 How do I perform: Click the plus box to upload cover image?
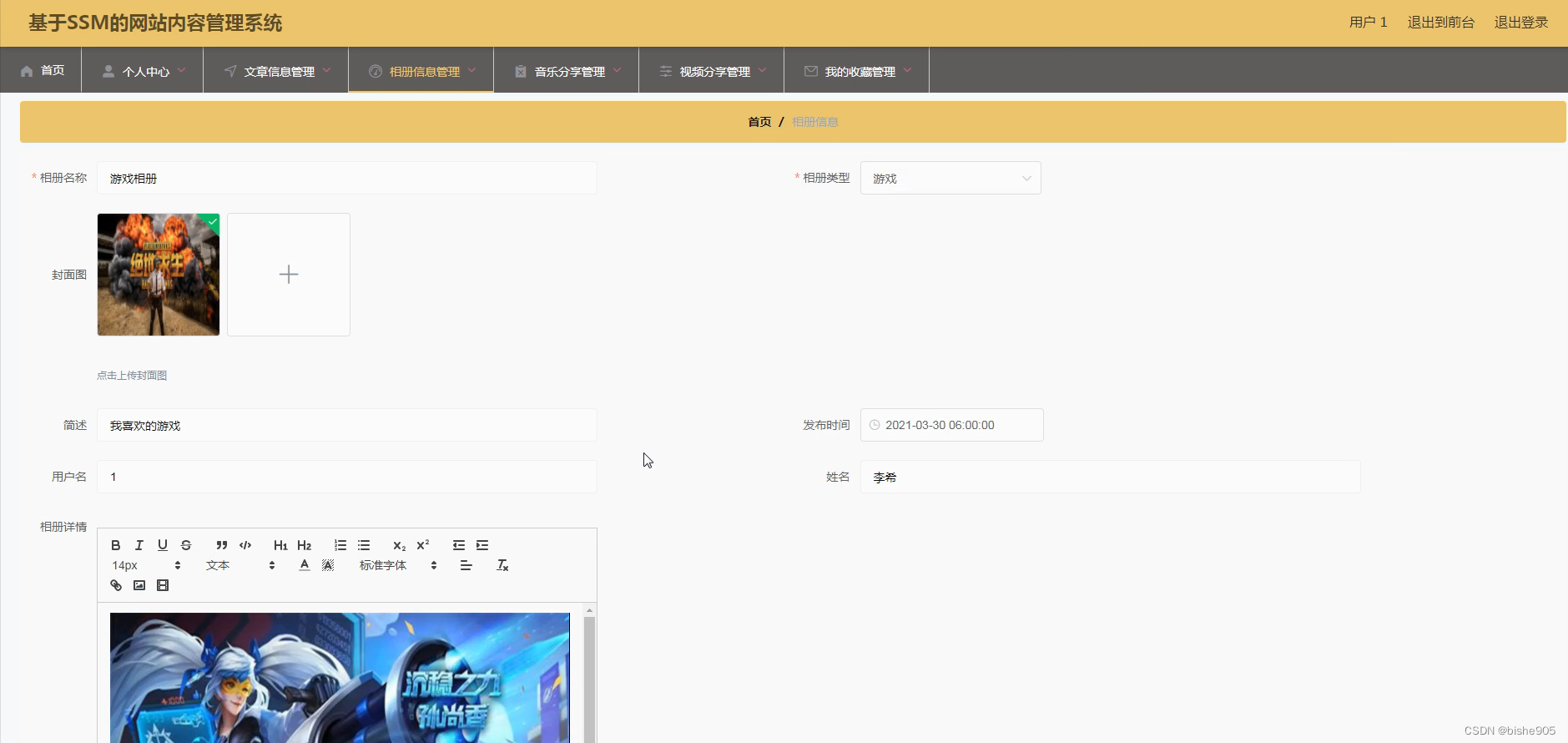pyautogui.click(x=289, y=275)
